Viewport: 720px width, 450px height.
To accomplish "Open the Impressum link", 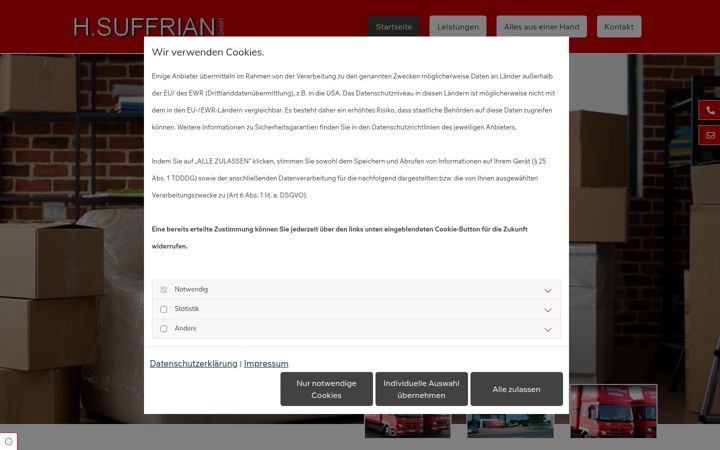I will pos(266,364).
